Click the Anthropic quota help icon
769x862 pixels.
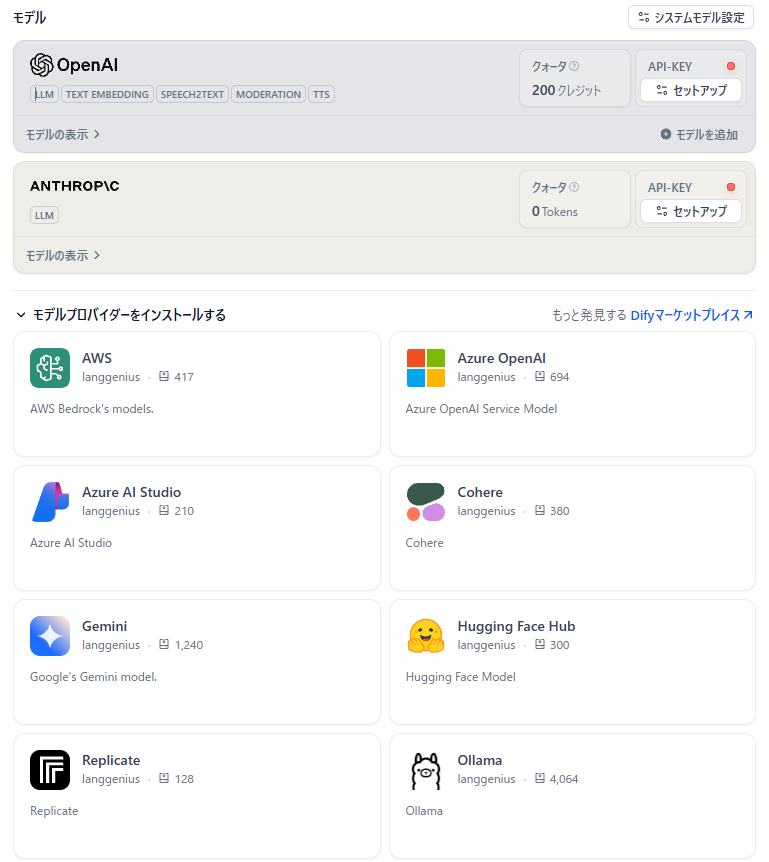tap(574, 187)
